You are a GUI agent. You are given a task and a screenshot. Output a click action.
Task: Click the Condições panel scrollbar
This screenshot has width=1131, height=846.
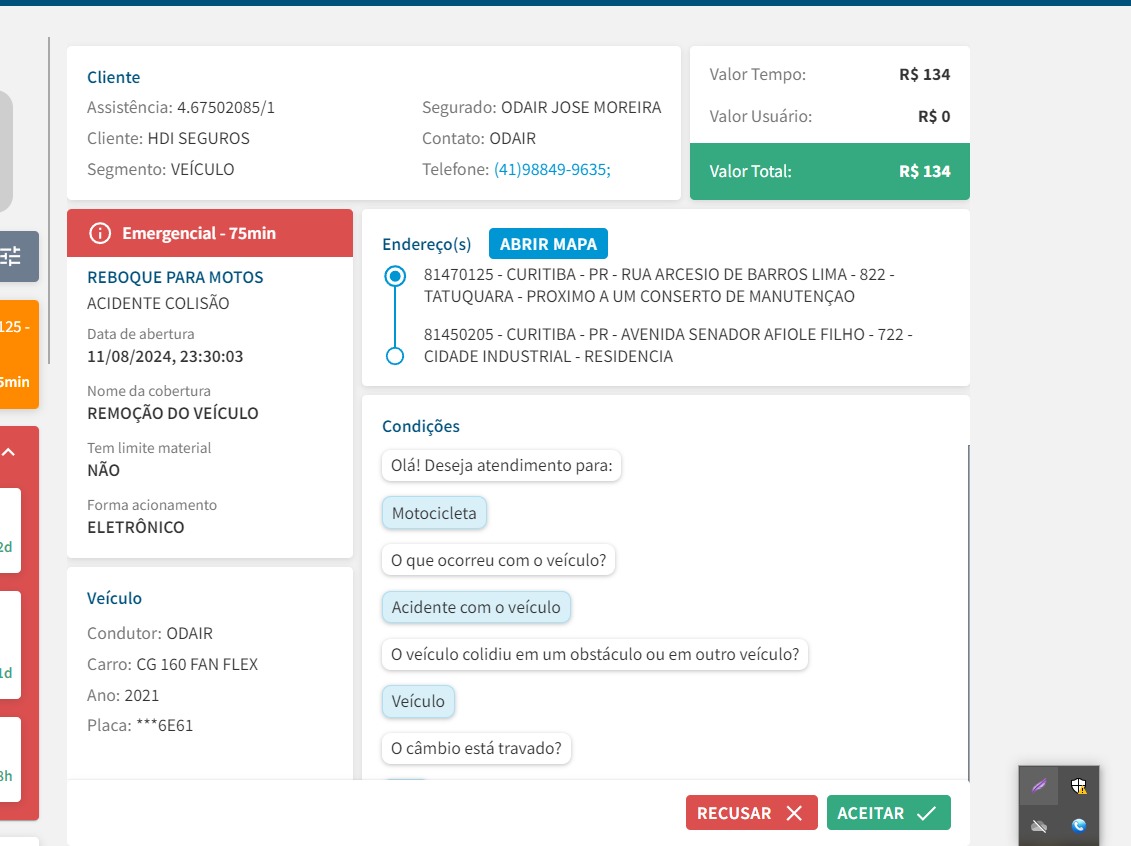(x=969, y=612)
